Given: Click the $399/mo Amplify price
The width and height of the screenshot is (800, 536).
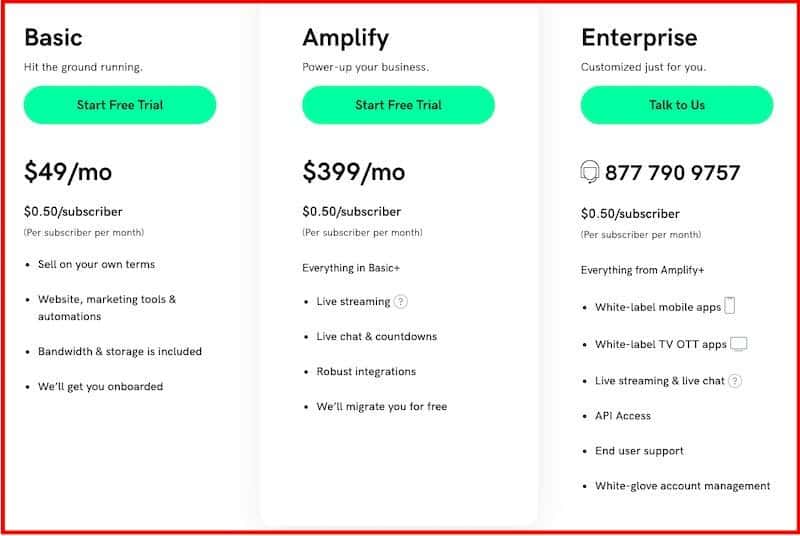Looking at the screenshot, I should (353, 172).
